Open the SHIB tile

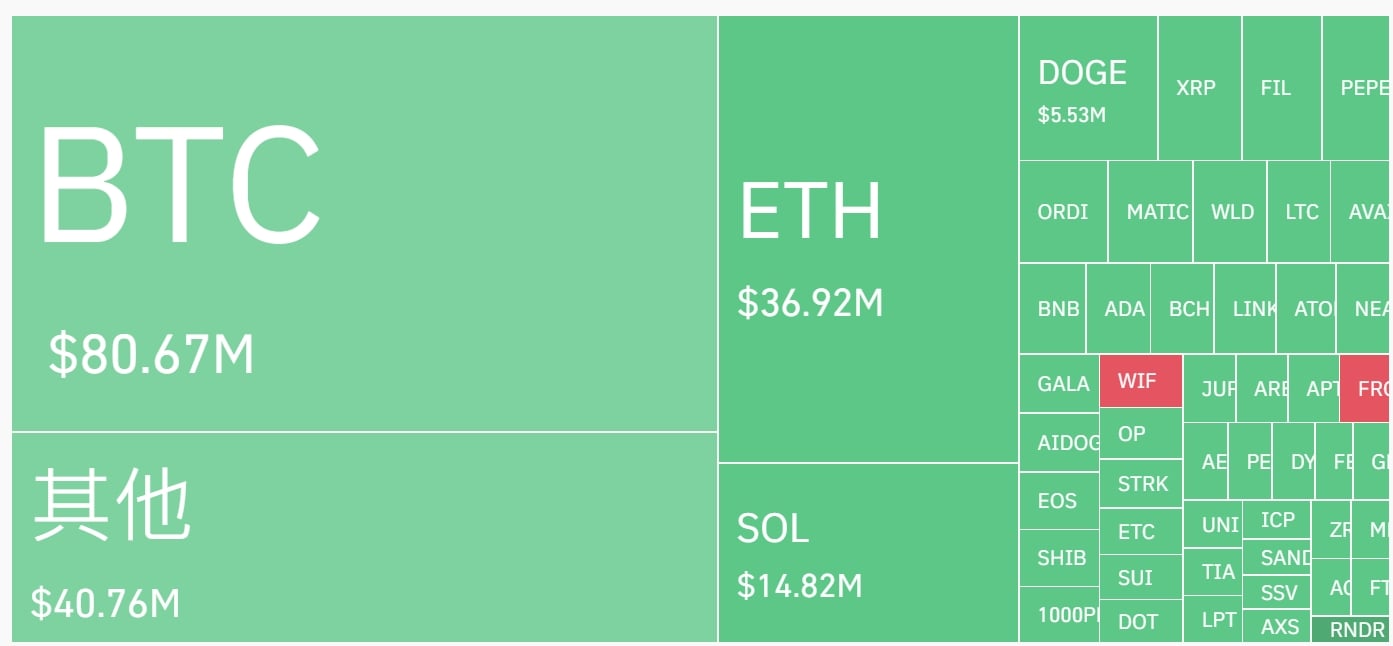[x=1059, y=558]
